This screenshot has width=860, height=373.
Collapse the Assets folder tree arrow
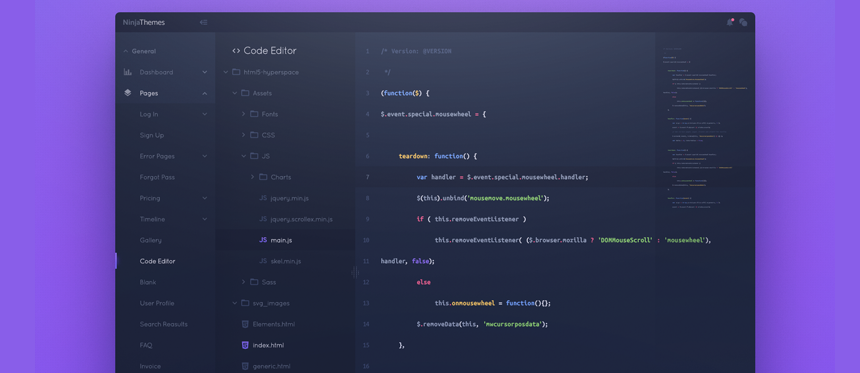pyautogui.click(x=235, y=93)
